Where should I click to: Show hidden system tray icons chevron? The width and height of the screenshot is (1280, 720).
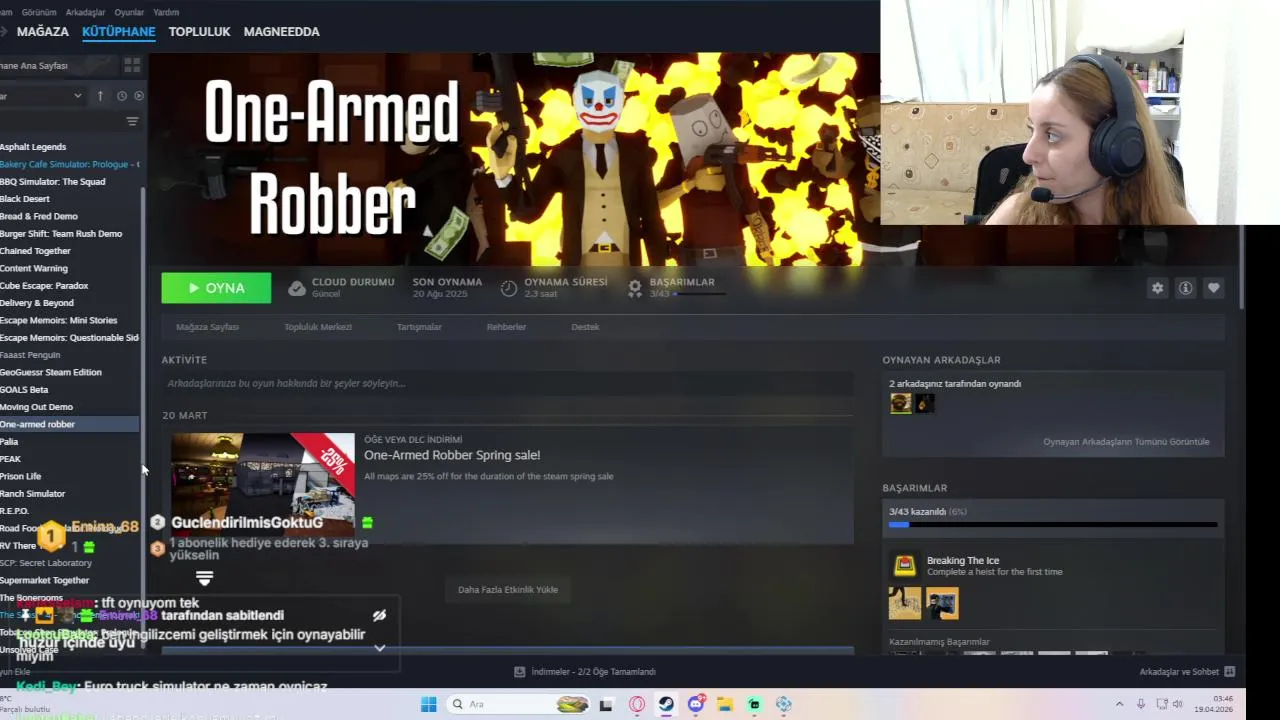[1120, 704]
